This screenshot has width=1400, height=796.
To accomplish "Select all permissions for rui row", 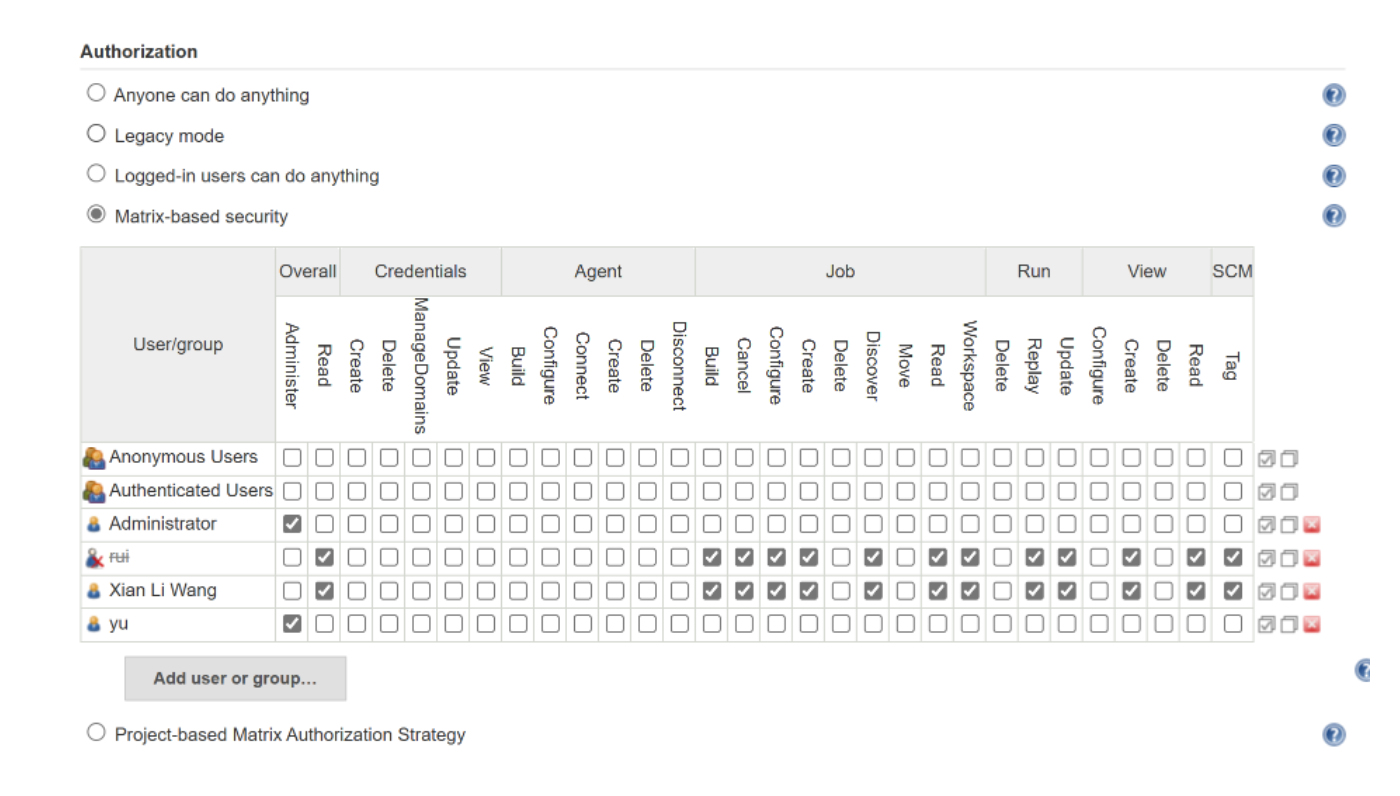I will click(x=1266, y=558).
